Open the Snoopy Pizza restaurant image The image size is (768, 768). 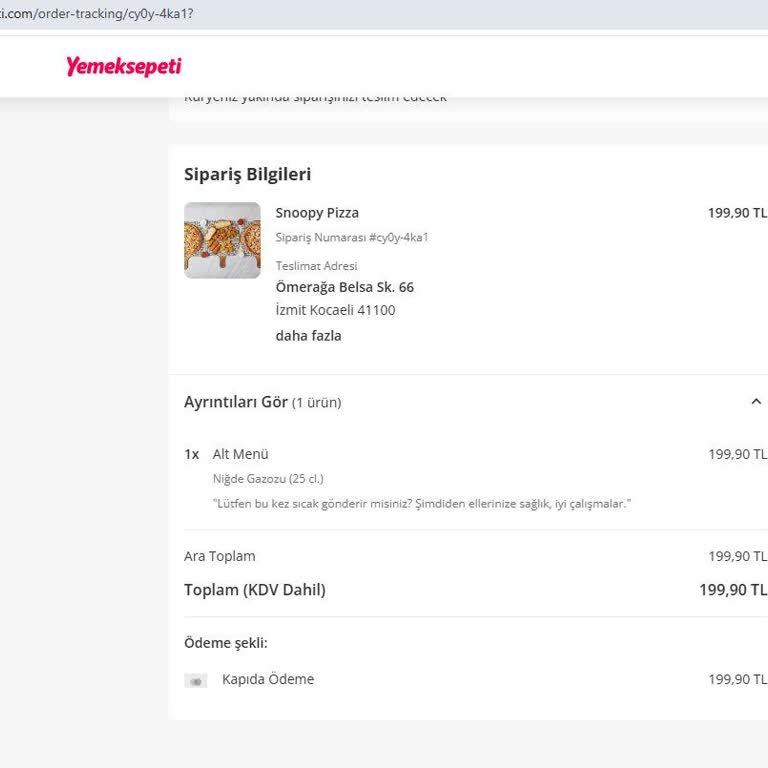pos(222,240)
